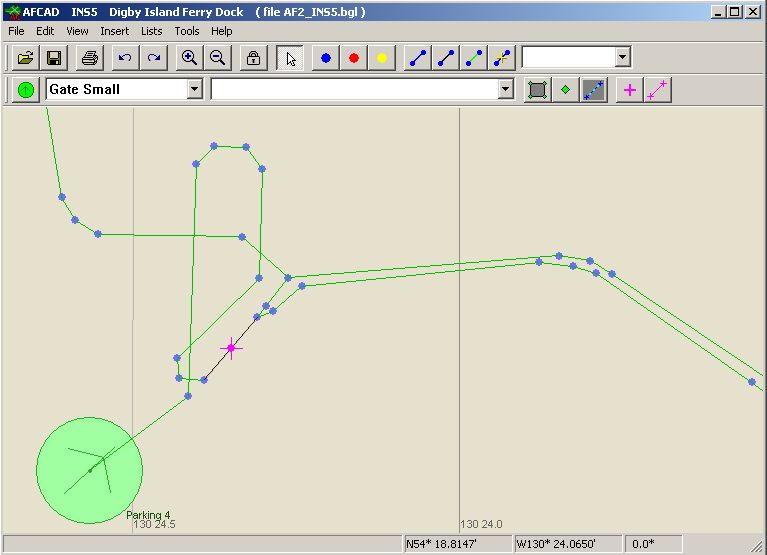This screenshot has height=555, width=767.
Task: Save the airport file with floppy icon
Action: click(54, 58)
